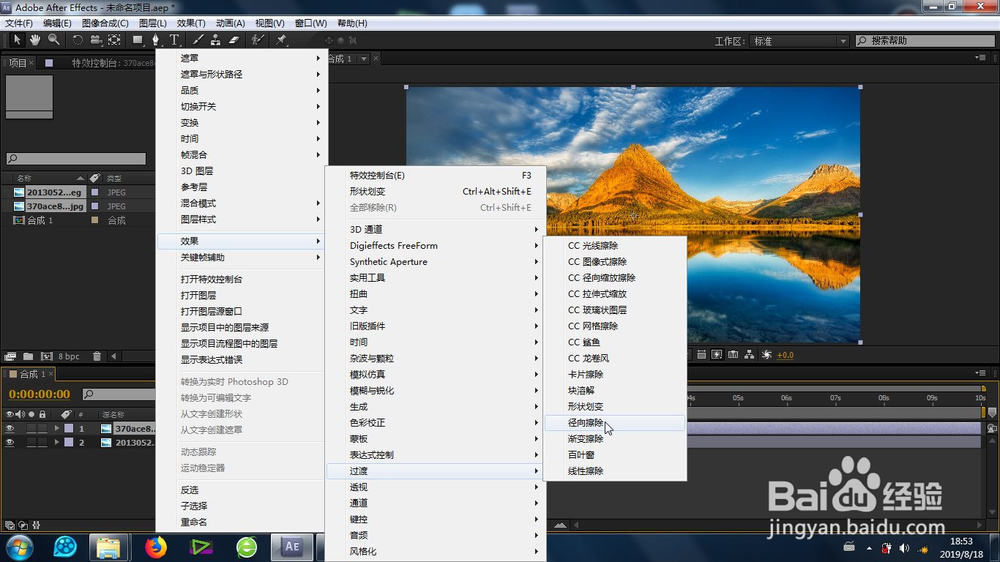Choose CC 光线擦除 effect
The height and width of the screenshot is (562, 1000).
615,246
